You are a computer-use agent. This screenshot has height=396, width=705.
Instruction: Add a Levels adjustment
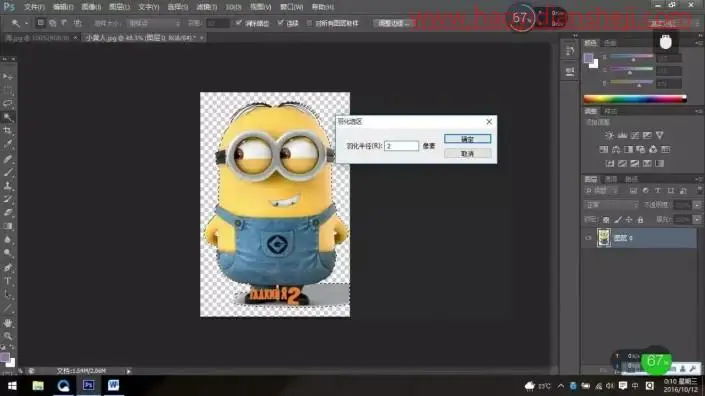622,135
